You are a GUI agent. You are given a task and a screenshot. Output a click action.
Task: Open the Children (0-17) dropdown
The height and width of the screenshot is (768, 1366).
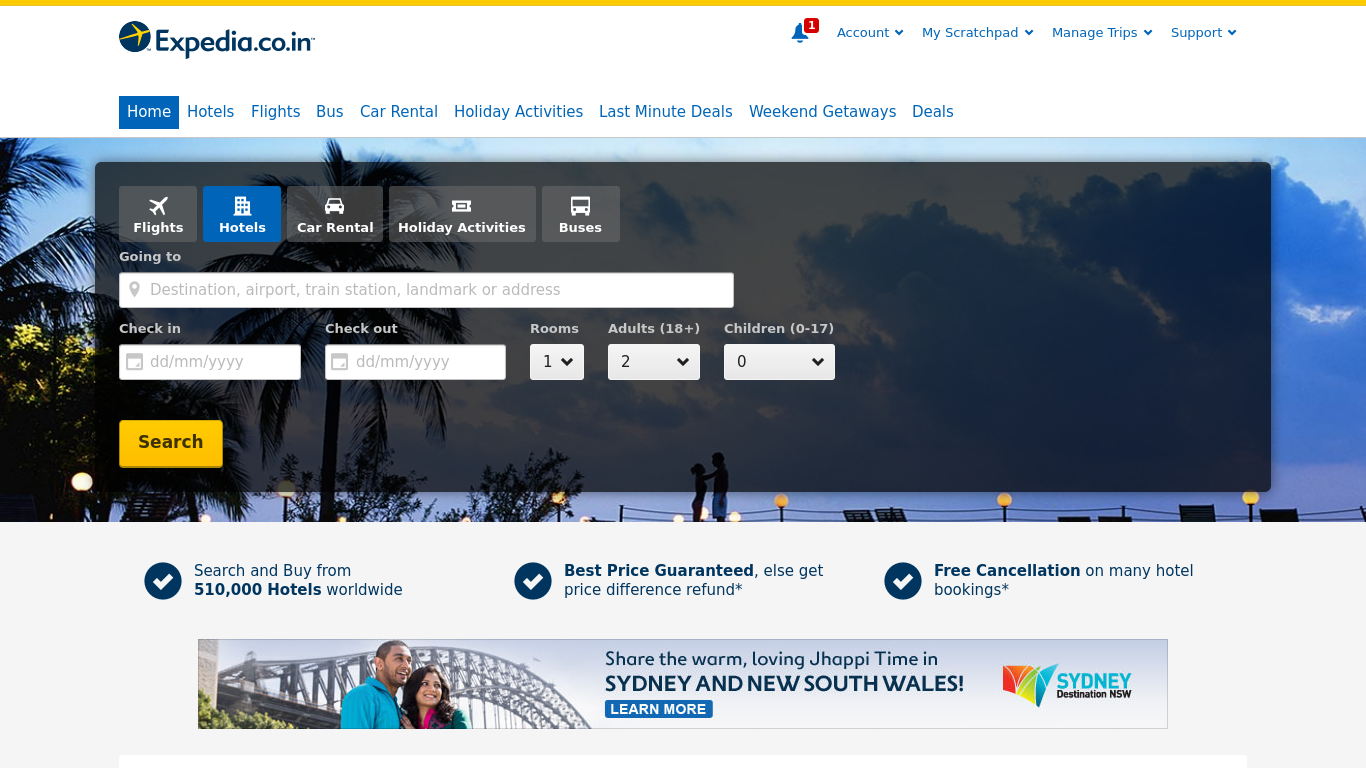point(778,362)
